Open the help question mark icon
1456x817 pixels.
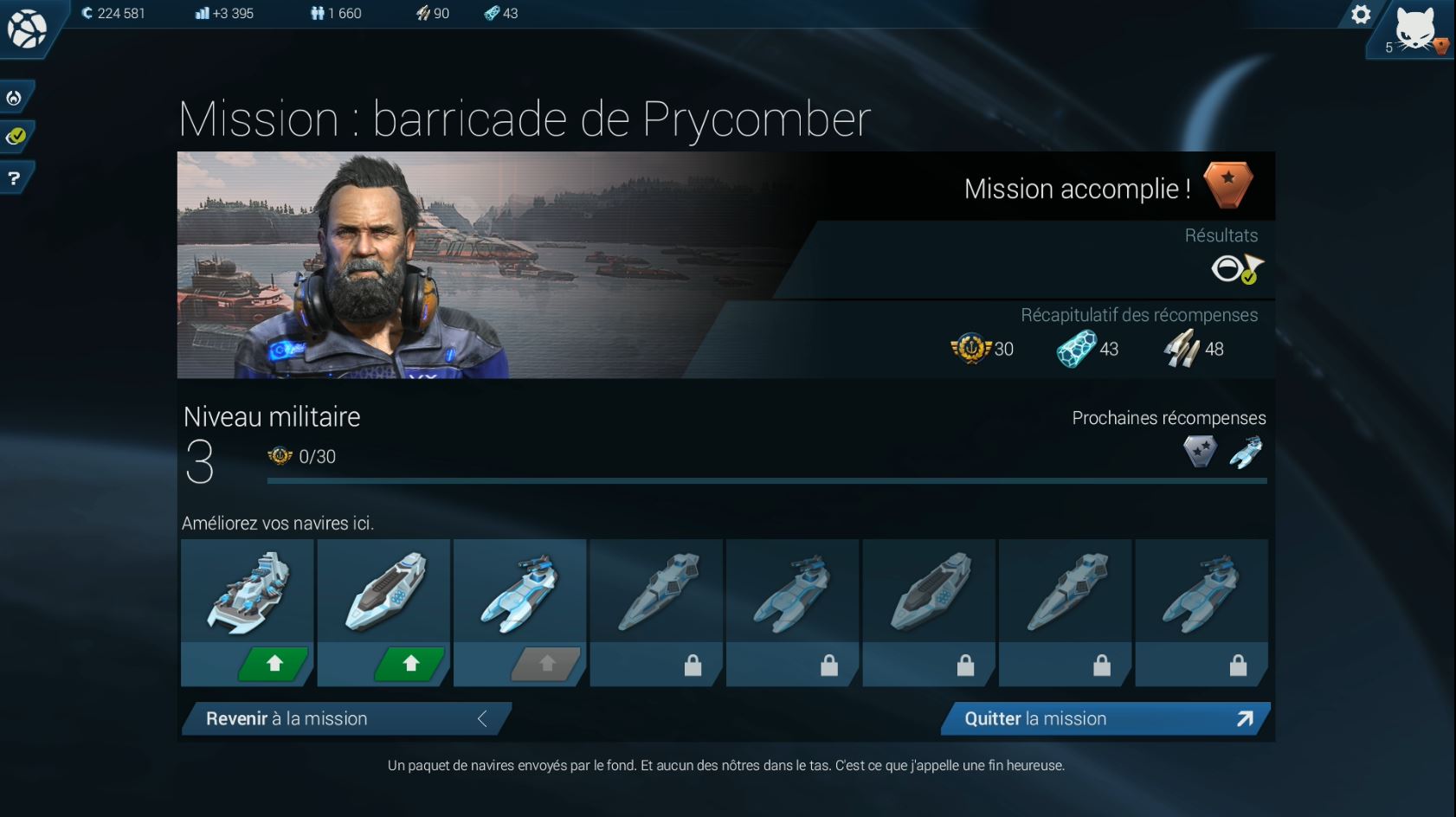pos(14,178)
